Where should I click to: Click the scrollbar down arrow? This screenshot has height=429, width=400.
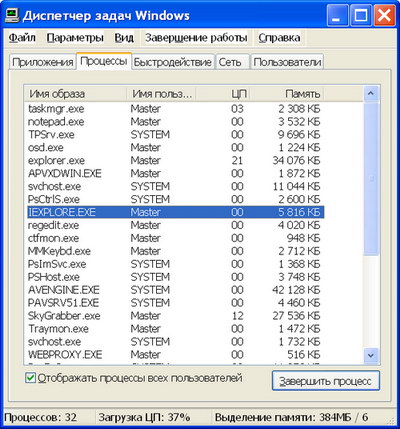tap(371, 355)
